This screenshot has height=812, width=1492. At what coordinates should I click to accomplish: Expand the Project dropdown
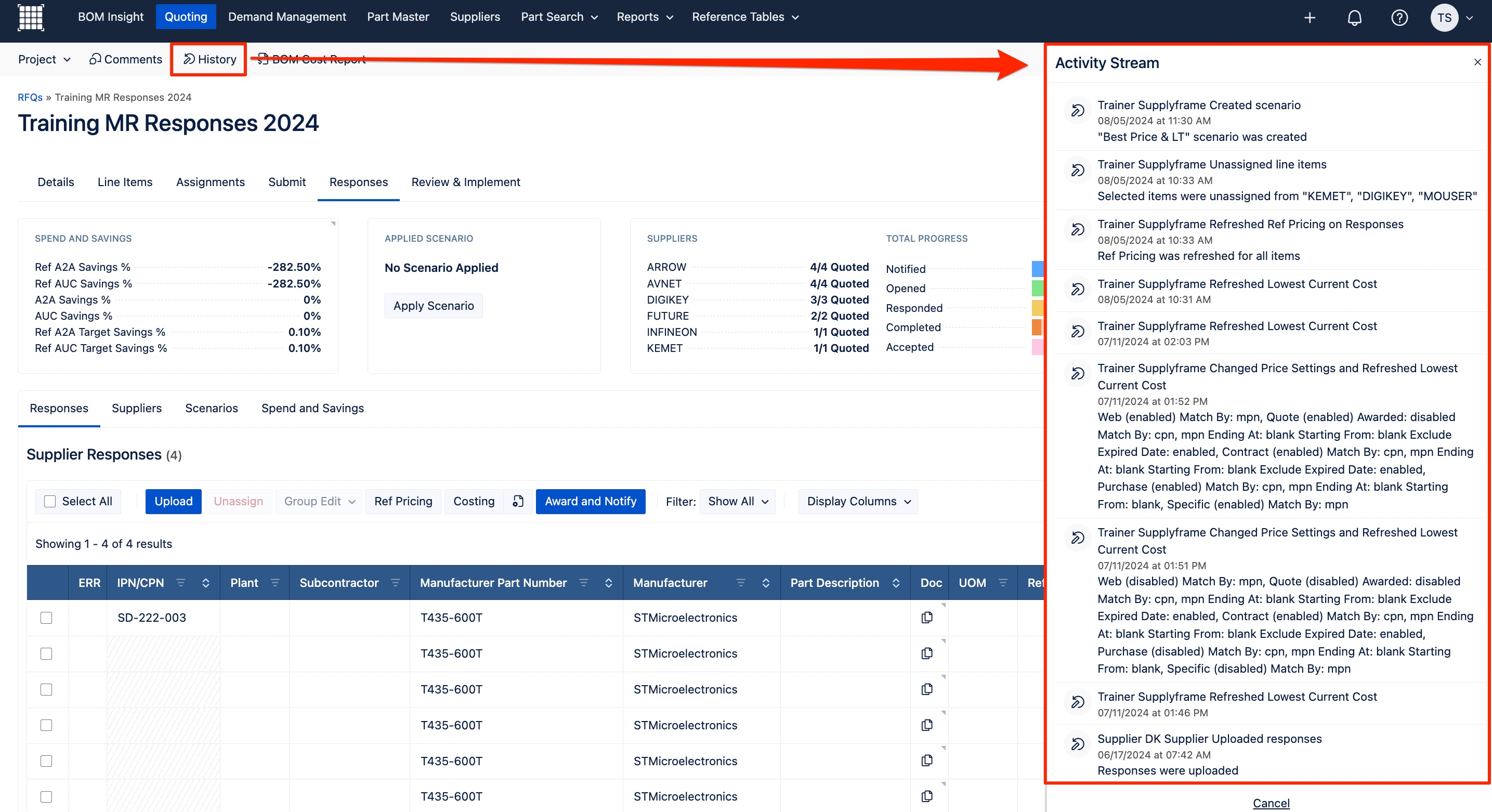tap(44, 59)
